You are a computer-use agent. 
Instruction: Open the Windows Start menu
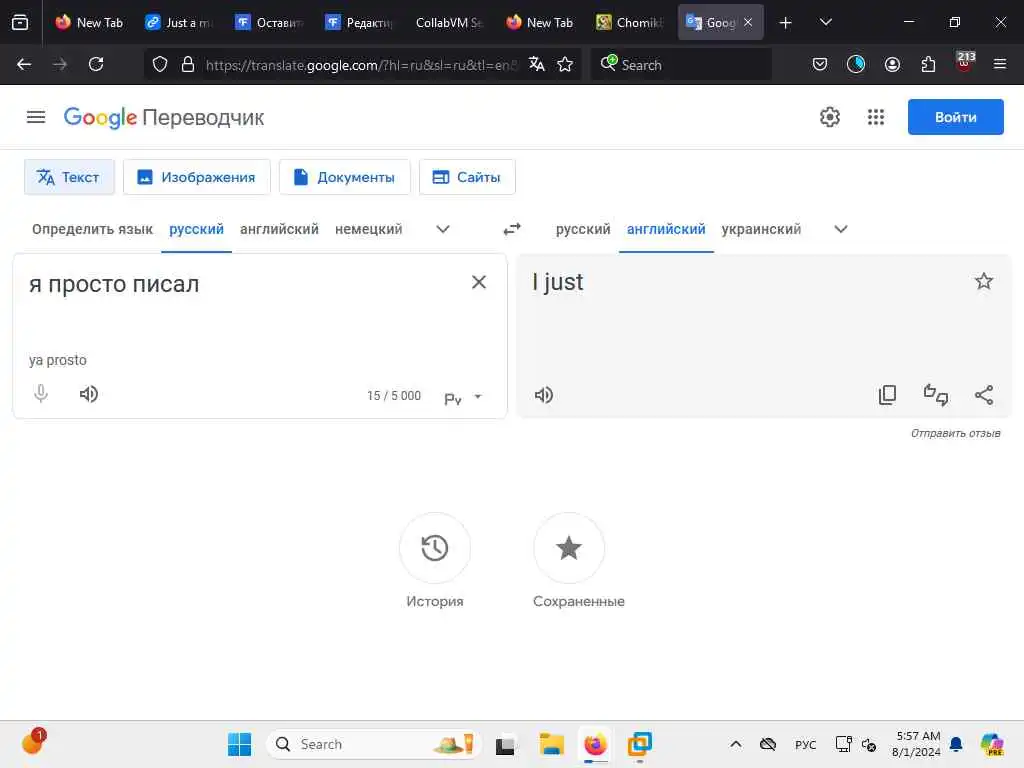pyautogui.click(x=239, y=744)
